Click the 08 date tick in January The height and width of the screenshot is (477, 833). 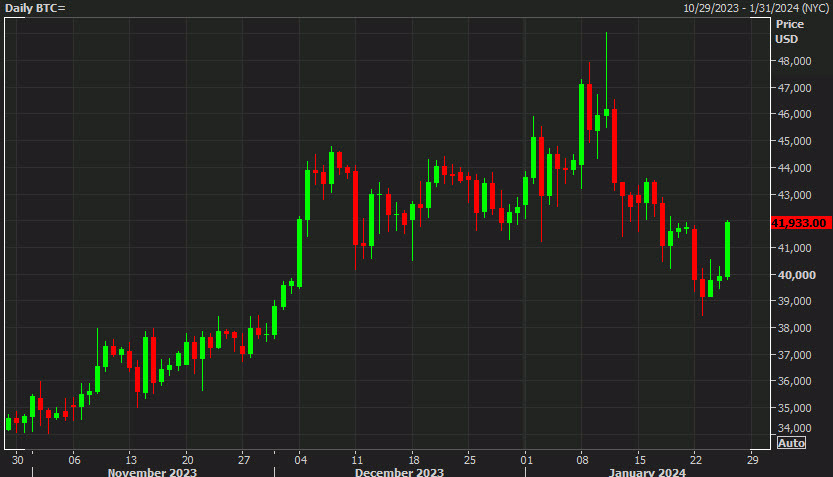click(583, 460)
